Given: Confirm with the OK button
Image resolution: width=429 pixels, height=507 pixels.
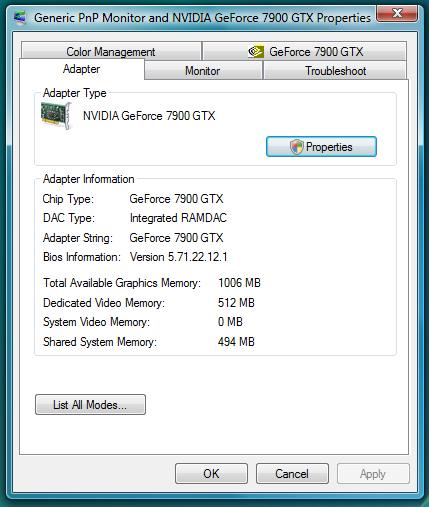Looking at the screenshot, I should pos(211,473).
